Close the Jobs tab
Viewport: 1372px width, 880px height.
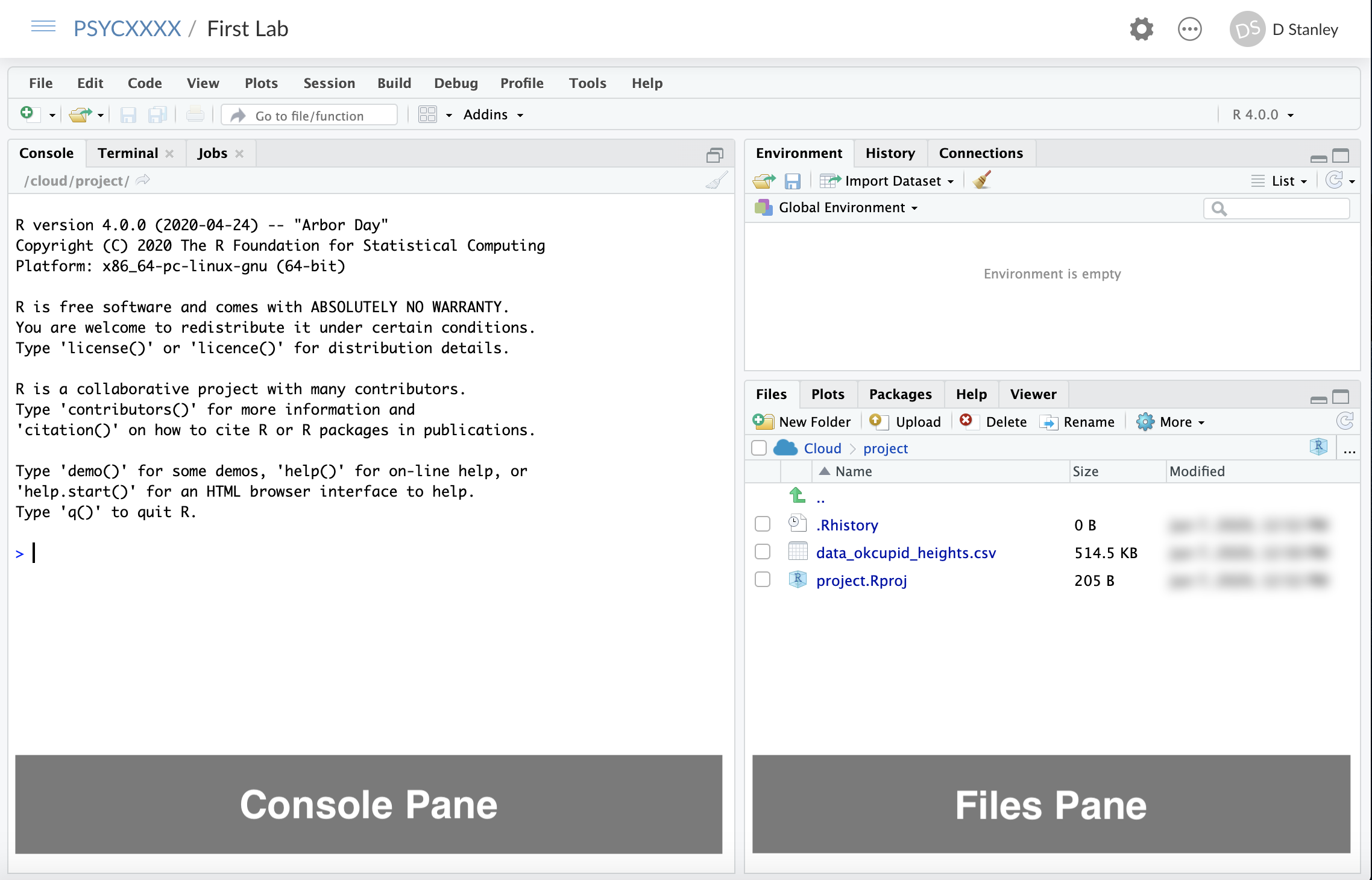tap(239, 154)
